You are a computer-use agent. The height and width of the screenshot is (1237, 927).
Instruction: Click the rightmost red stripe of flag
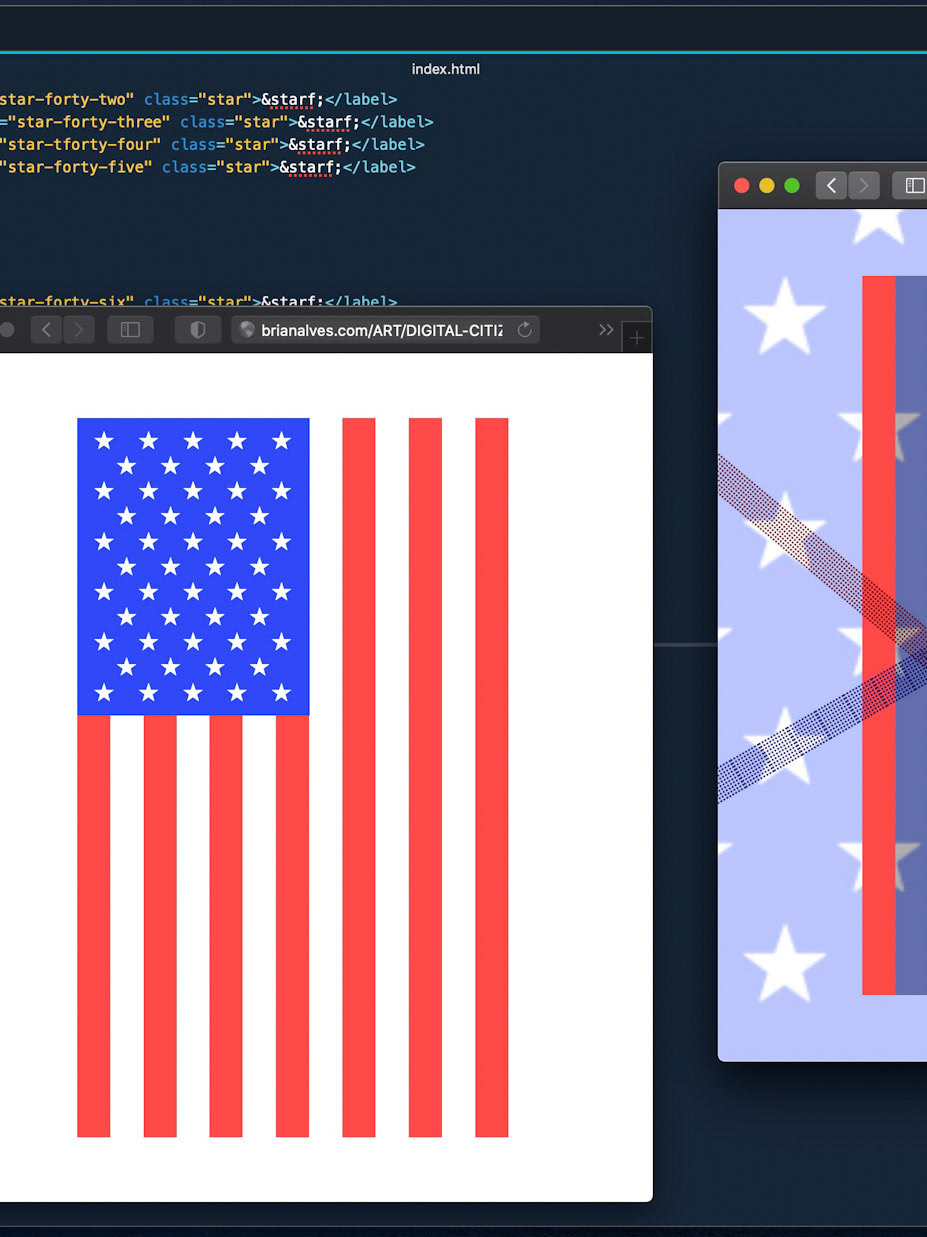(491, 777)
